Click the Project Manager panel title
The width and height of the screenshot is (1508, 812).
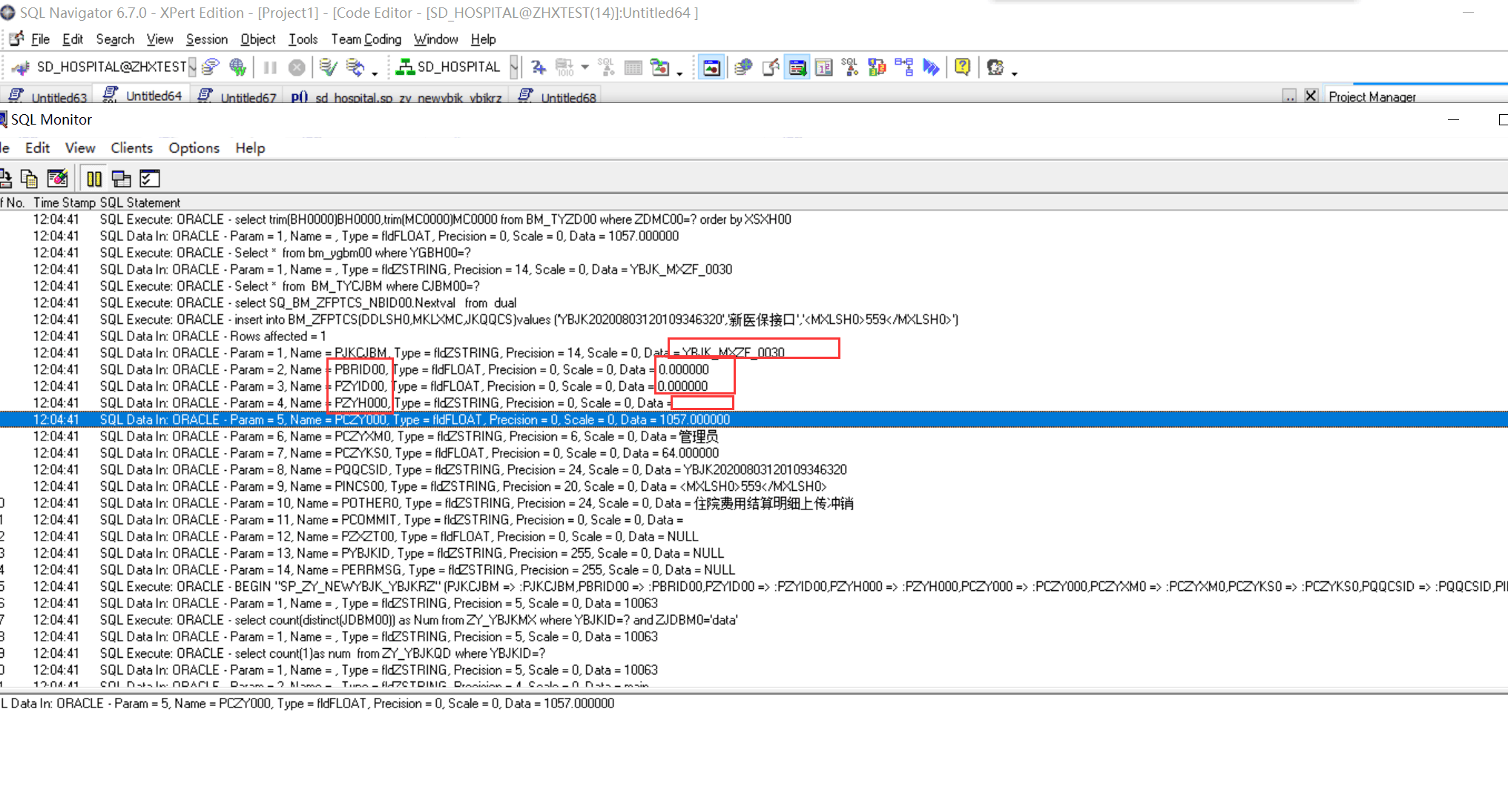point(1372,97)
